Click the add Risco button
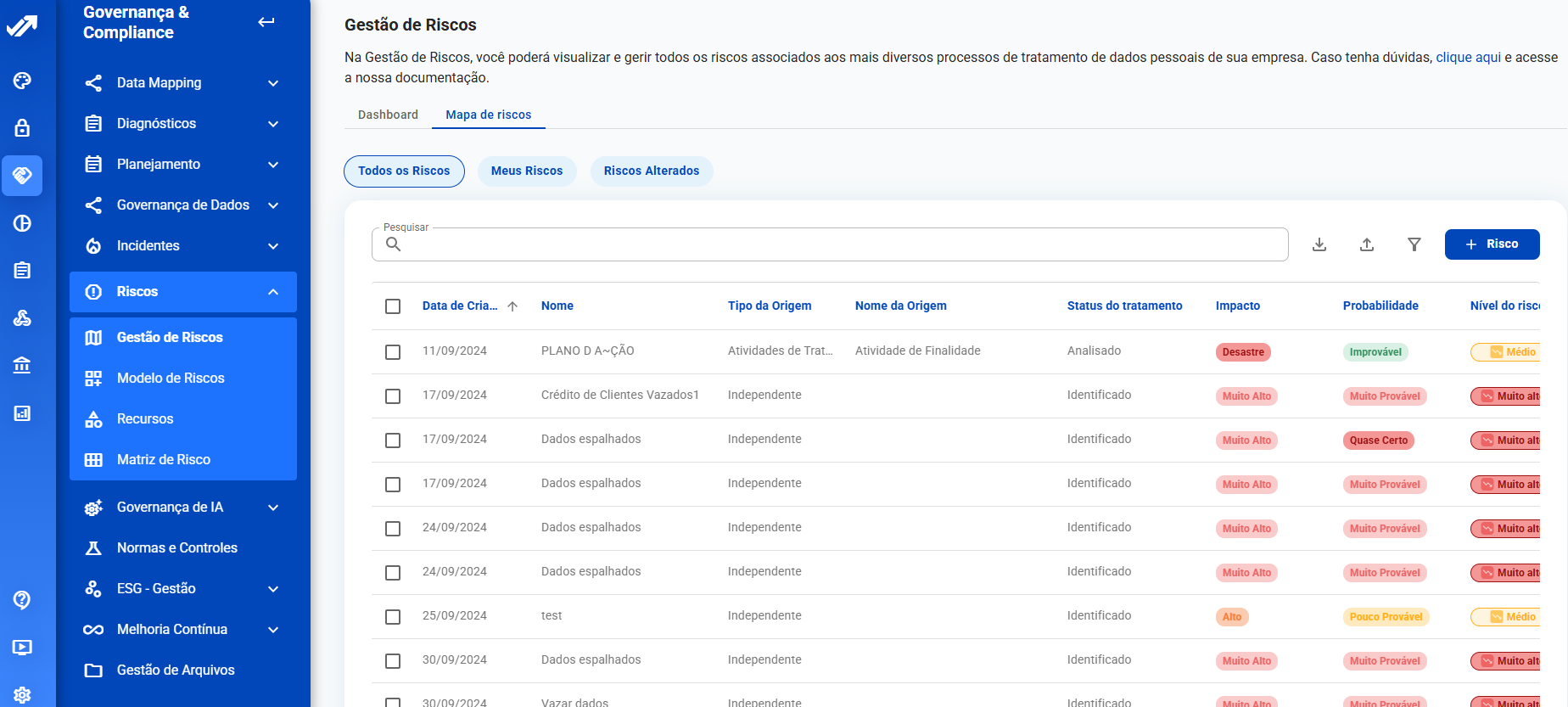 pyautogui.click(x=1492, y=244)
